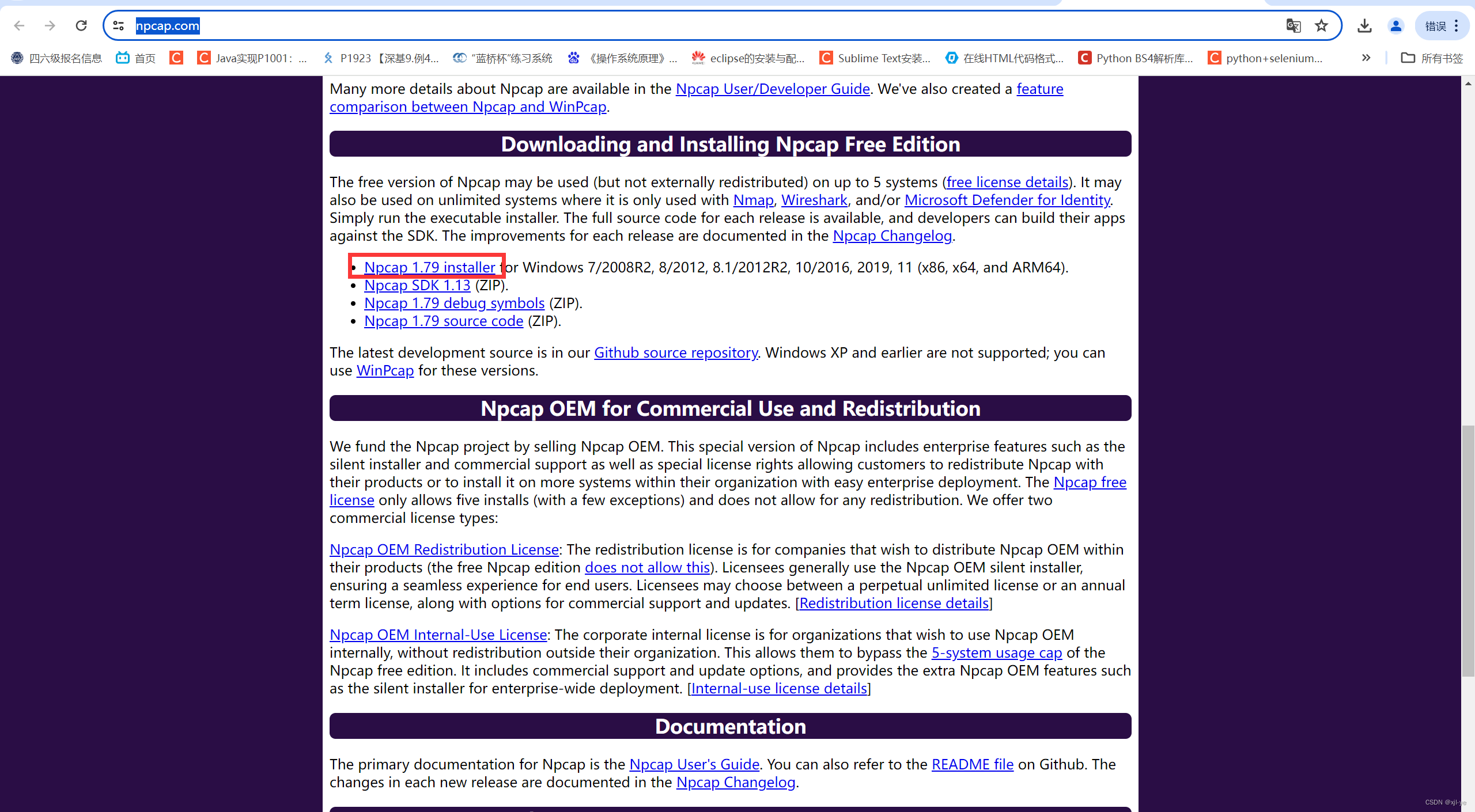Open the Npcap User's Guide link
Image resolution: width=1475 pixels, height=812 pixels.
[694, 765]
